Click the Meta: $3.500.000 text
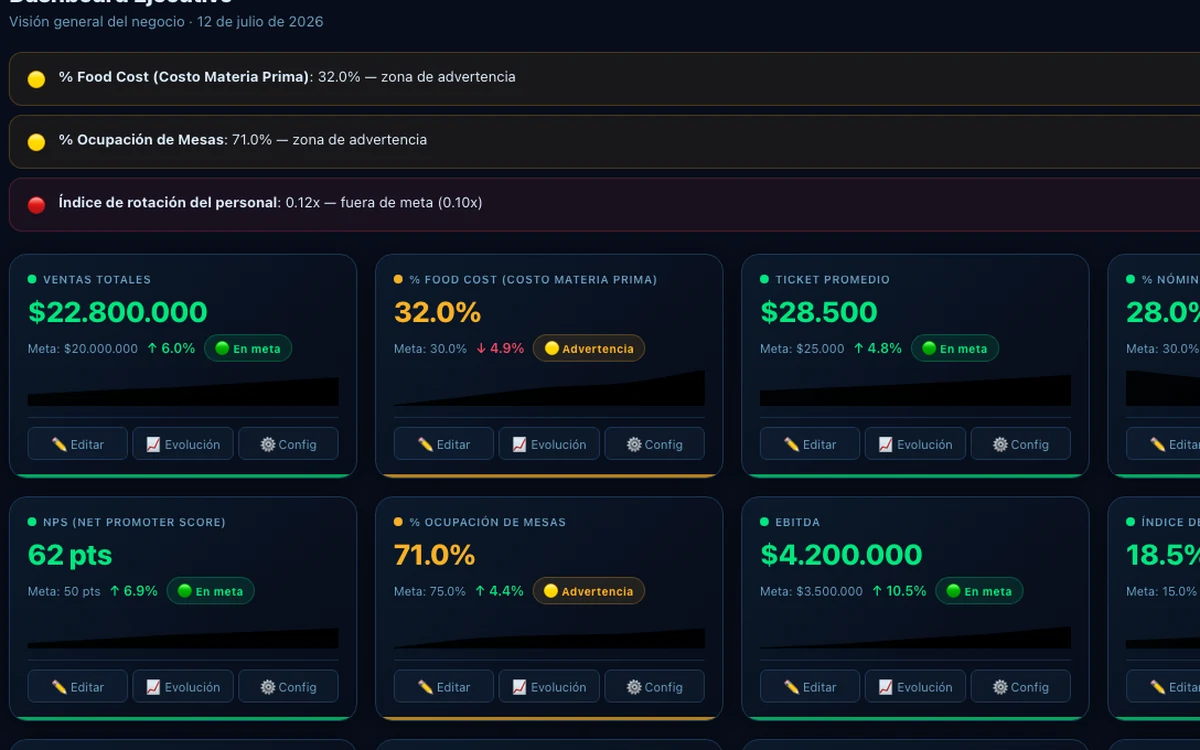The image size is (1200, 750). [811, 592]
